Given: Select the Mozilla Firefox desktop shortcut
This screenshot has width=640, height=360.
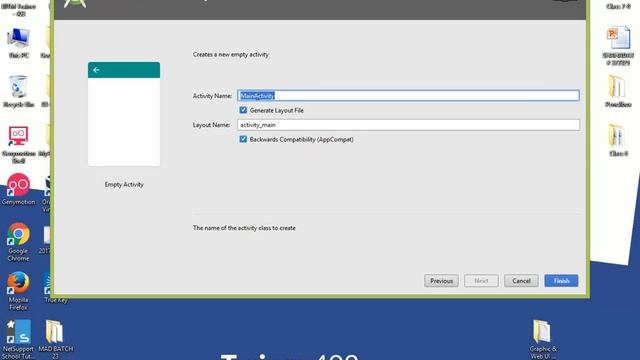Looking at the screenshot, I should click(18, 291).
